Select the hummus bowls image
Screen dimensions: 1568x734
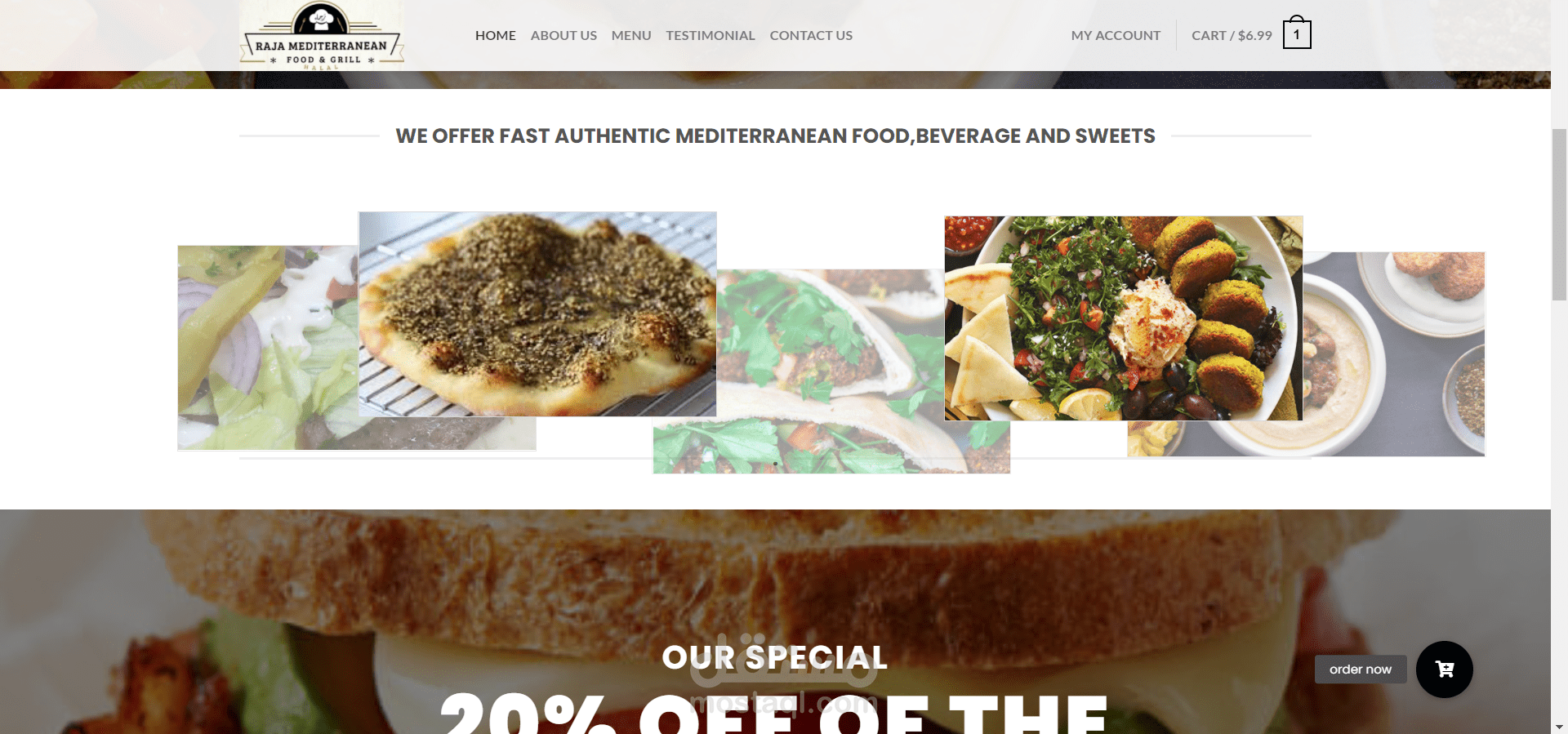pos(1394,354)
